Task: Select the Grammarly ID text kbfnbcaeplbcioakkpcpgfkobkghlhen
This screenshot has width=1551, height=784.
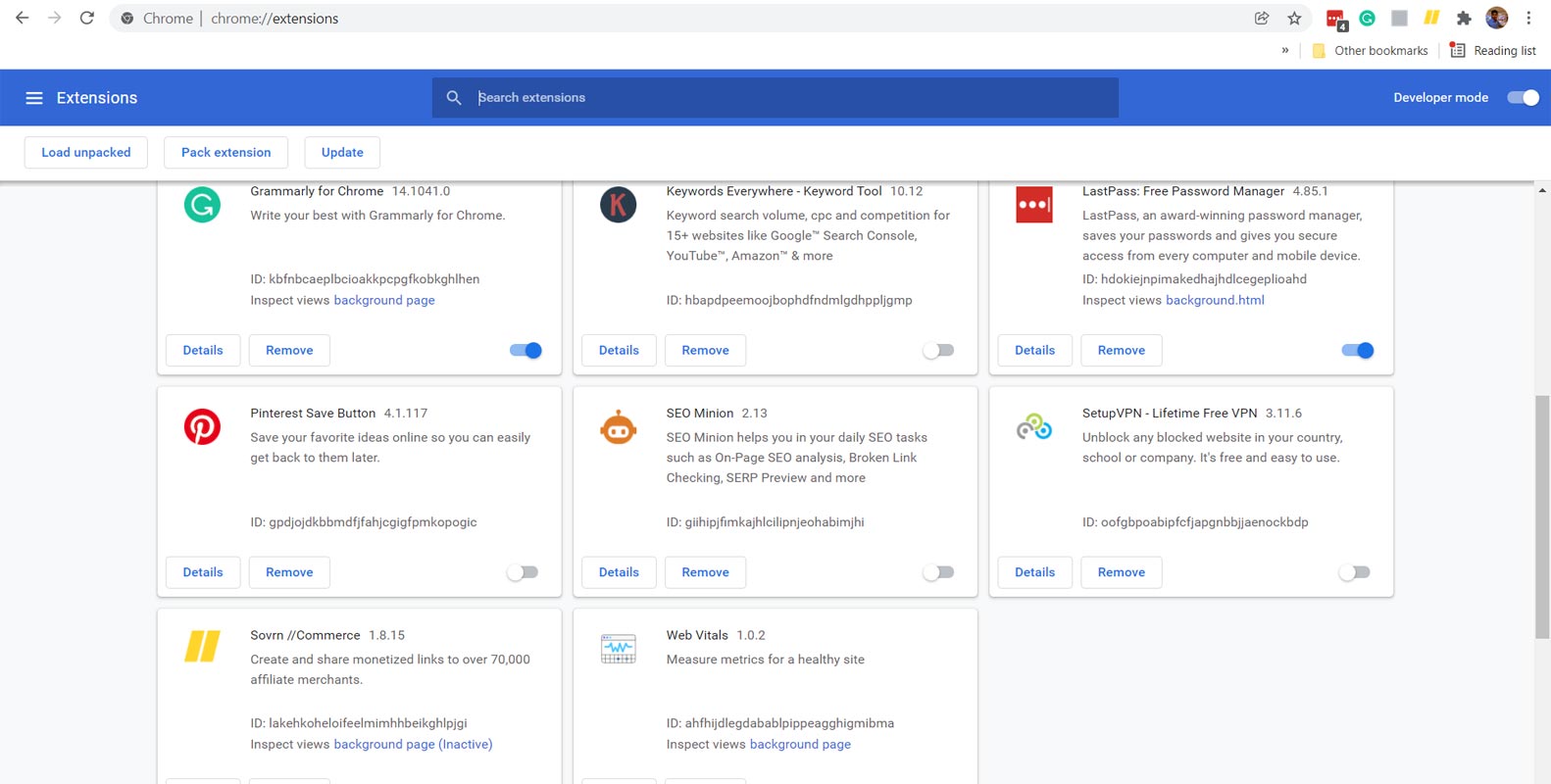Action: point(374,279)
